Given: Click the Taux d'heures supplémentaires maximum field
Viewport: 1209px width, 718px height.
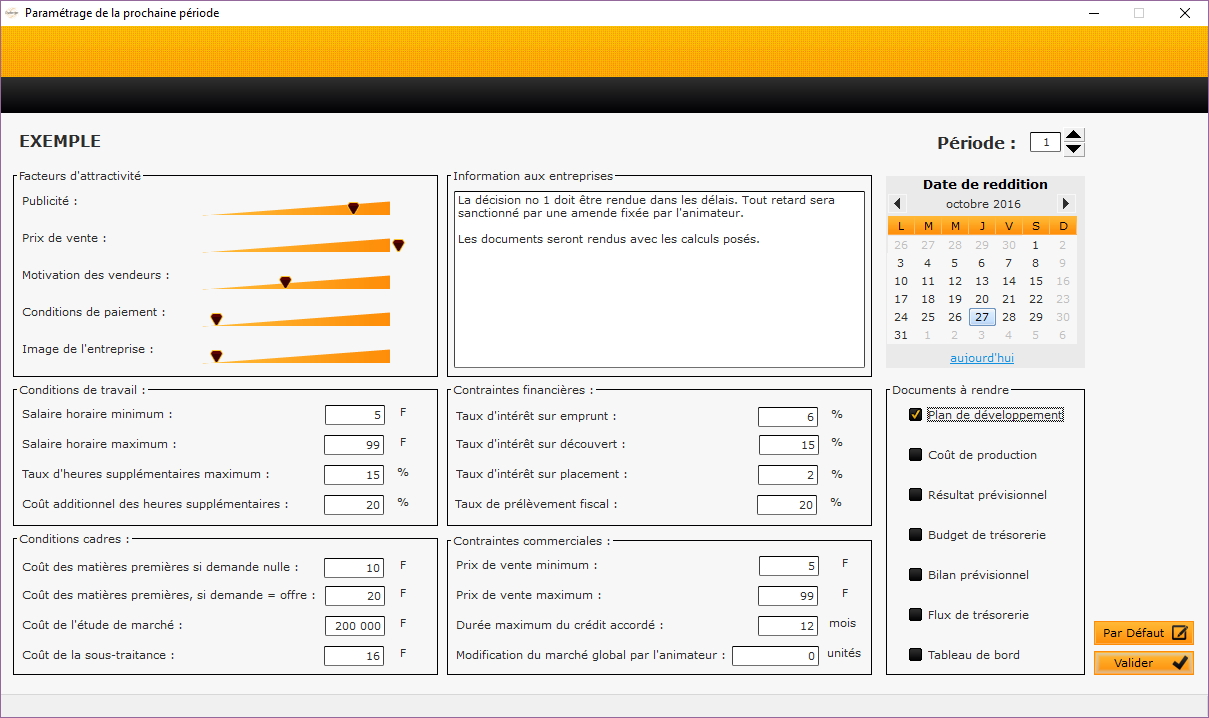Looking at the screenshot, I should coord(355,475).
